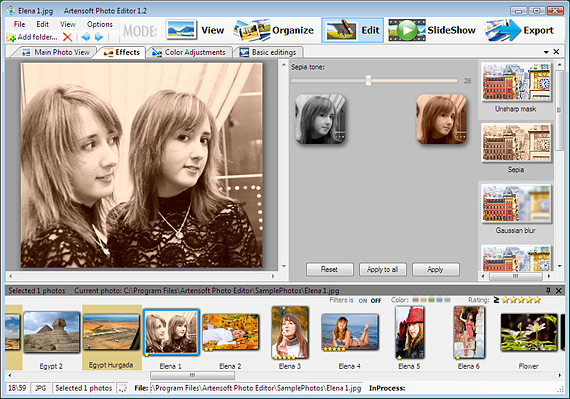Click the File path field in status bar
This screenshot has height=399, width=570.
pyautogui.click(x=256, y=388)
